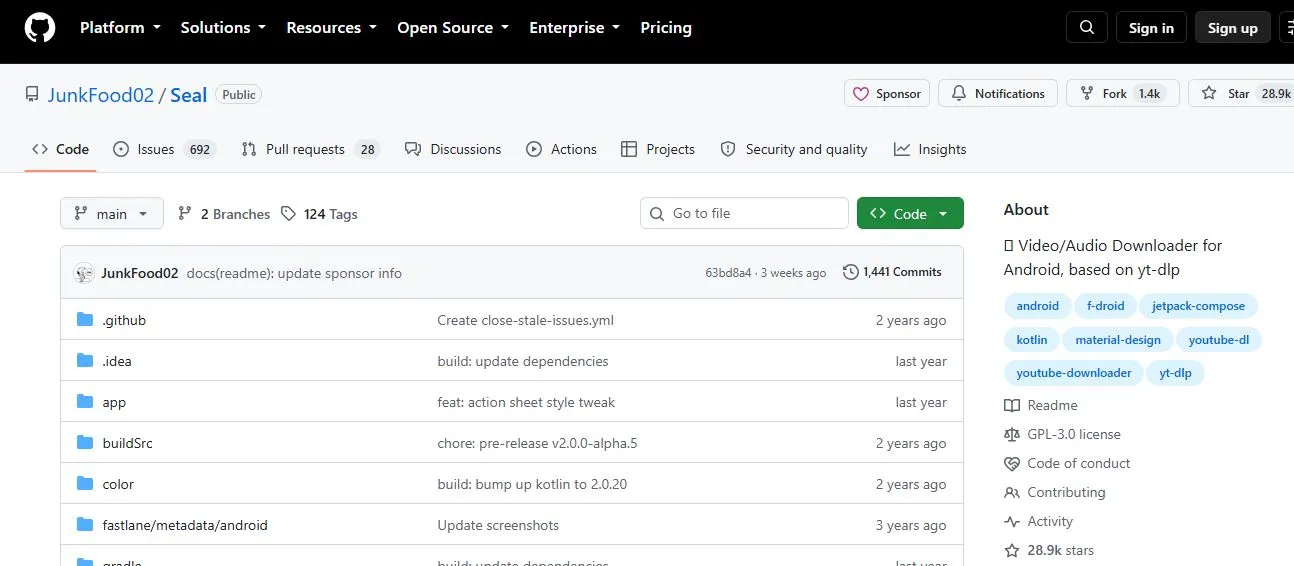Go to the Discussions tab

(x=453, y=149)
